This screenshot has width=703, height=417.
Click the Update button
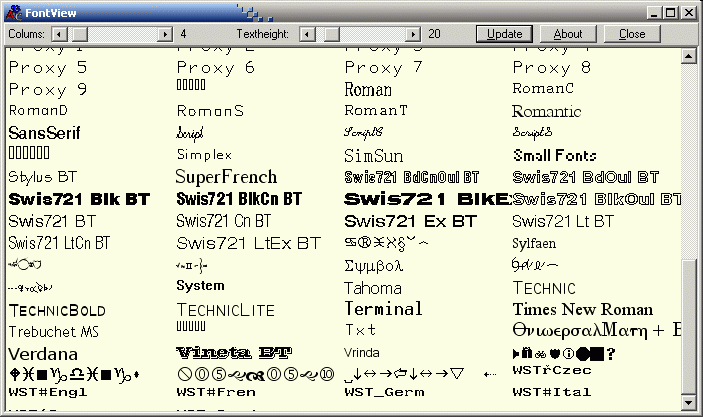(x=504, y=34)
